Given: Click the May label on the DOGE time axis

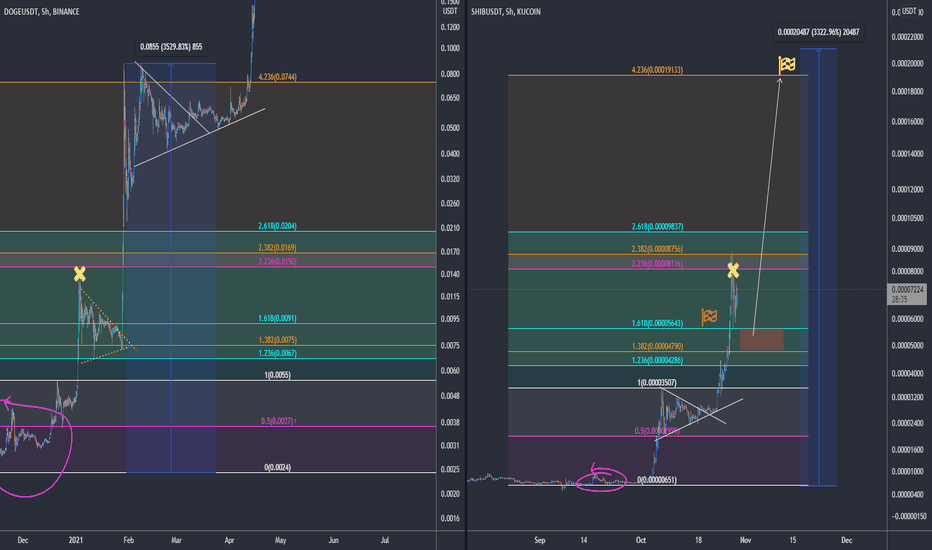Looking at the screenshot, I should click(x=281, y=540).
